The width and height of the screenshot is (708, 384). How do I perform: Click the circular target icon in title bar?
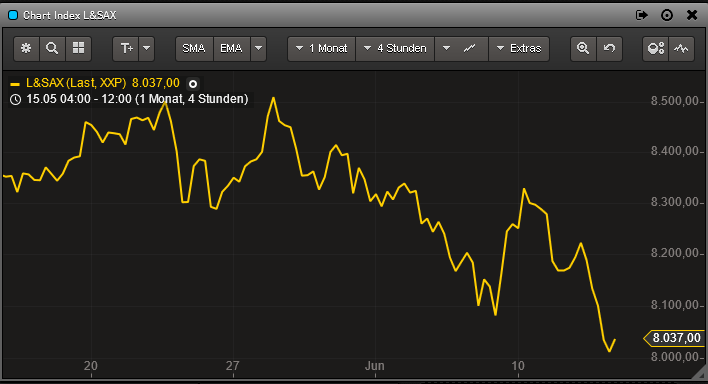click(667, 15)
